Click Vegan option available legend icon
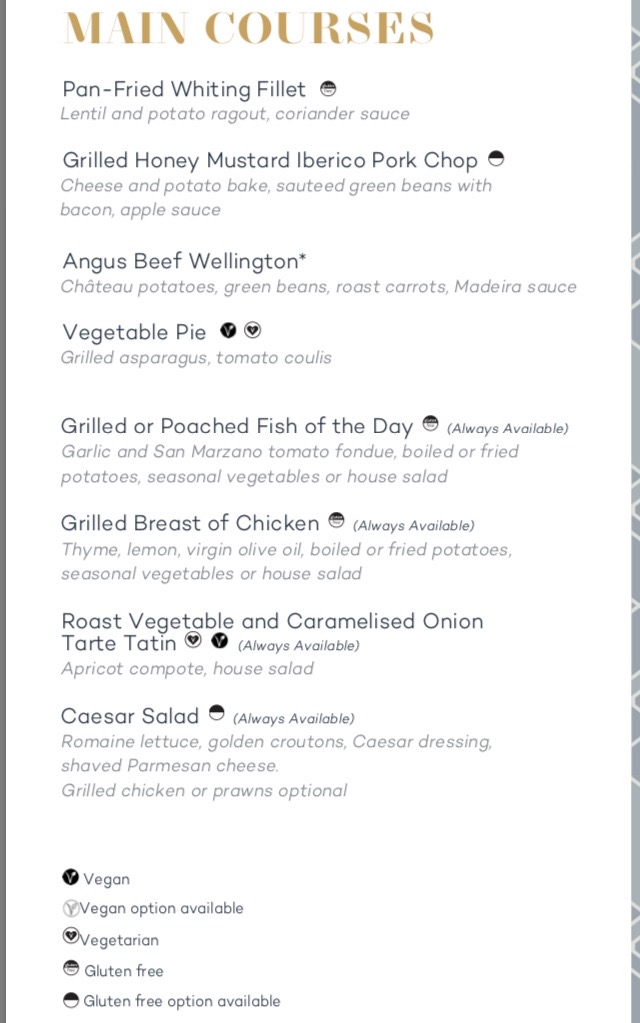The height and width of the screenshot is (1023, 640). pyautogui.click(x=70, y=908)
